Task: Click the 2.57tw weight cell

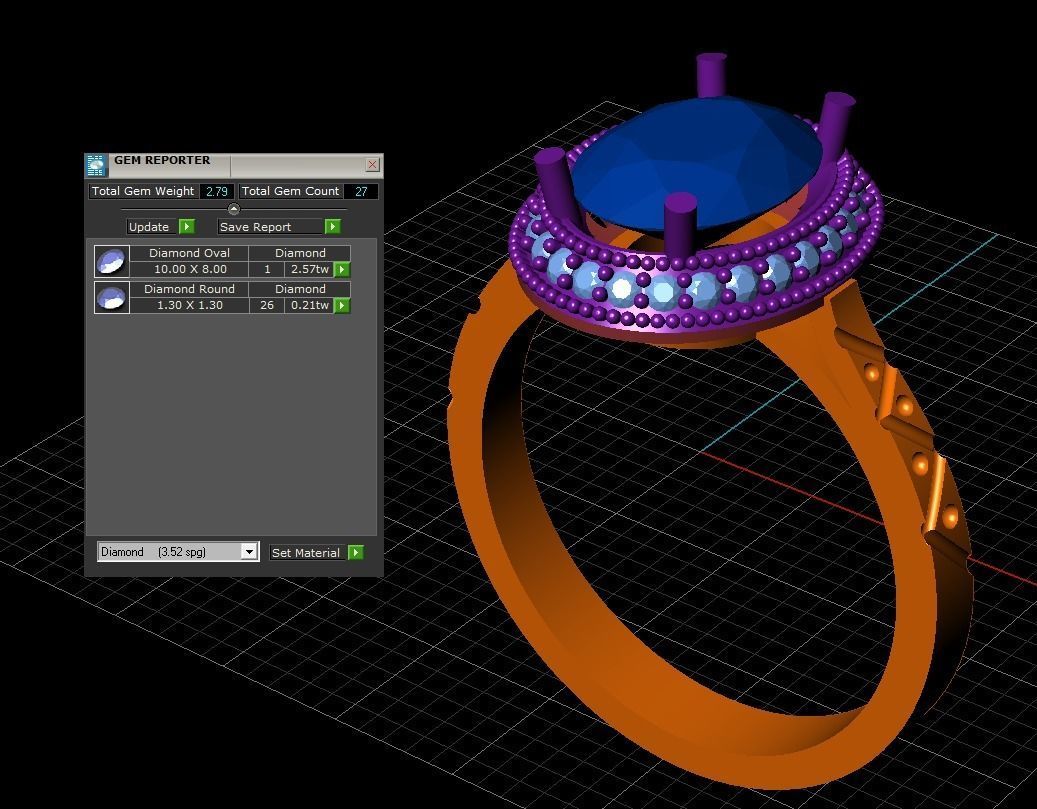Action: click(x=310, y=269)
